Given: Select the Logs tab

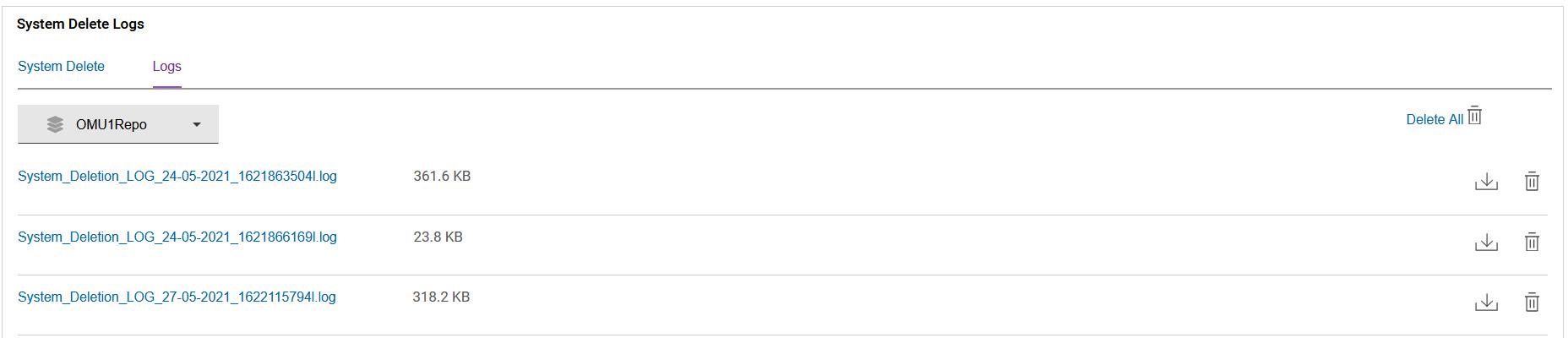Looking at the screenshot, I should (166, 66).
